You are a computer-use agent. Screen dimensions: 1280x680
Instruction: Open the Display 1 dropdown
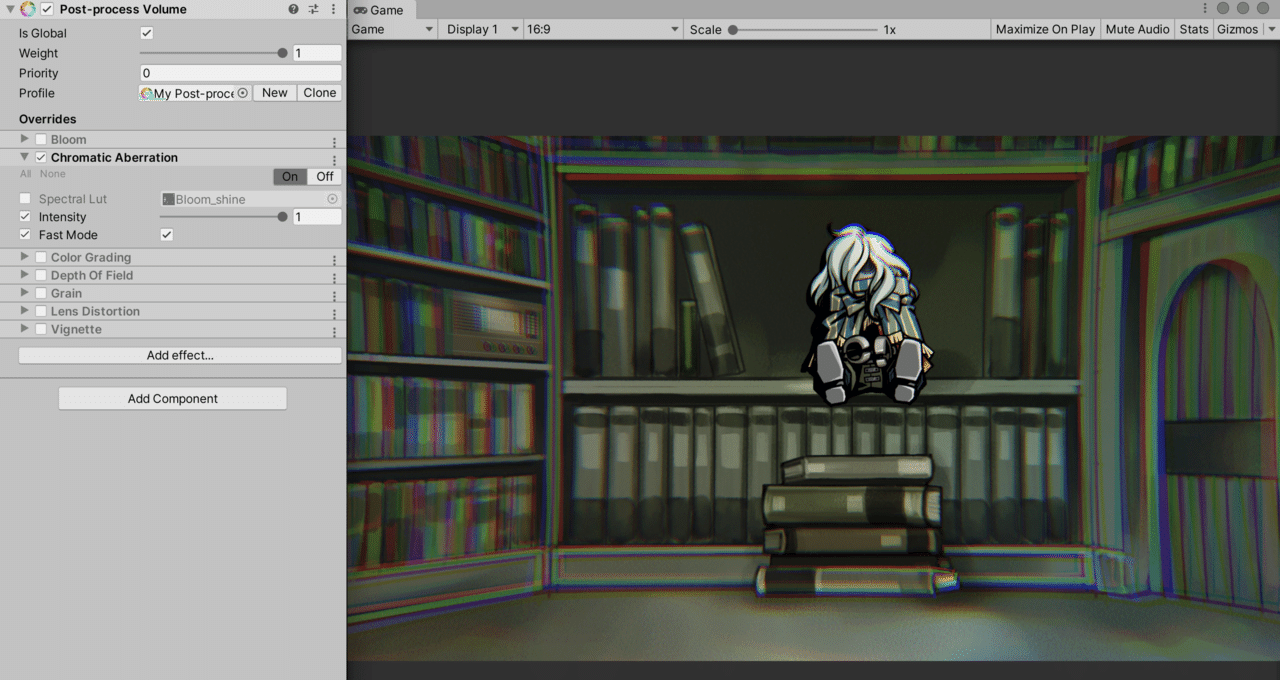(x=480, y=29)
